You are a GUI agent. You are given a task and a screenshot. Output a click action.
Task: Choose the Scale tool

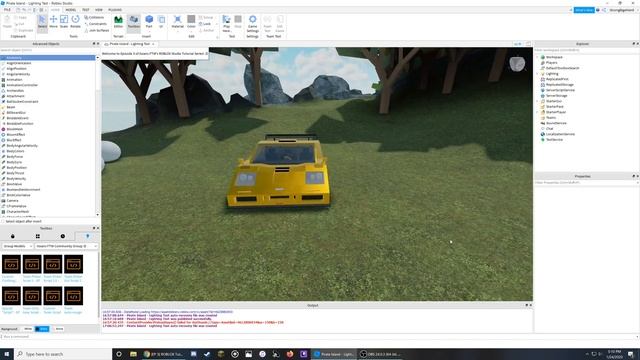click(x=64, y=22)
